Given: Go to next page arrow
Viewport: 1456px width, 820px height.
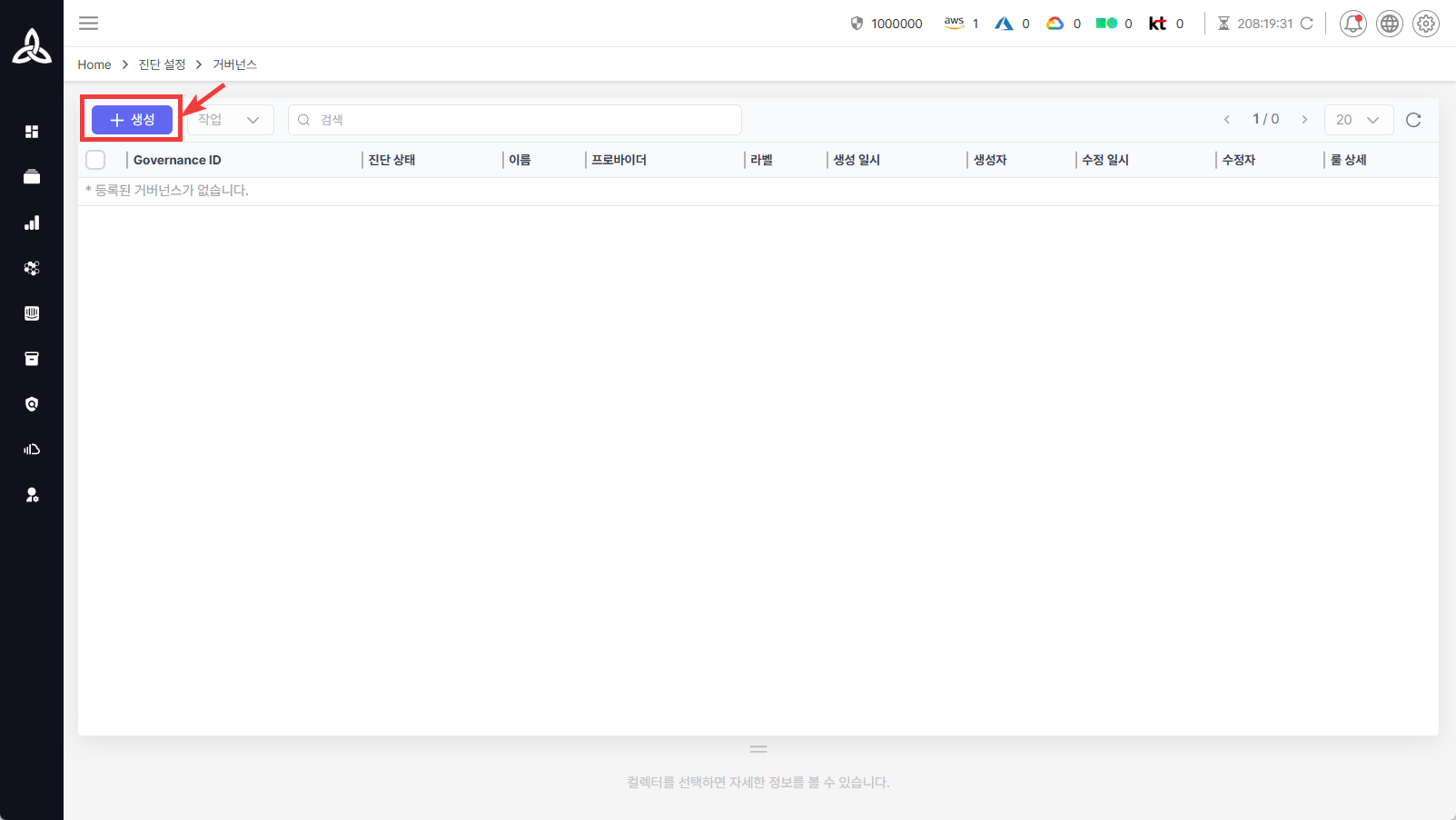Looking at the screenshot, I should (x=1304, y=120).
